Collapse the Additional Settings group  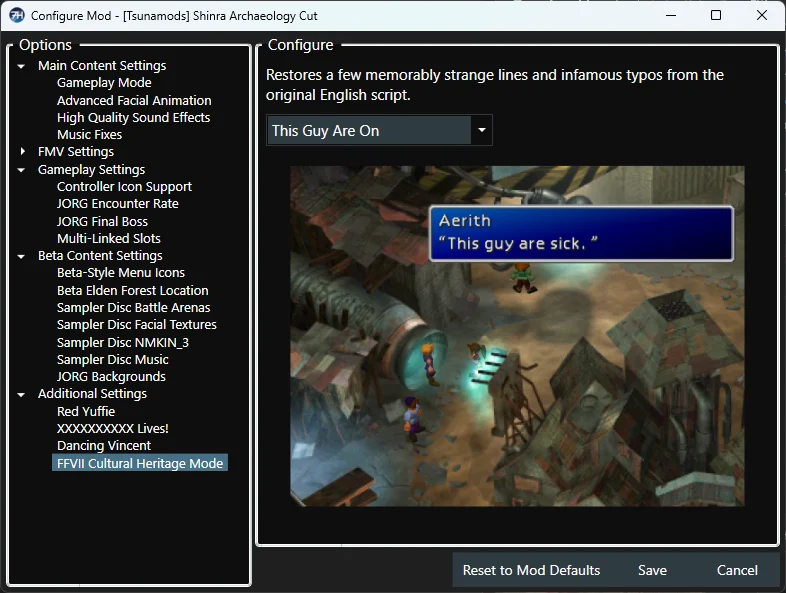pyautogui.click(x=21, y=395)
